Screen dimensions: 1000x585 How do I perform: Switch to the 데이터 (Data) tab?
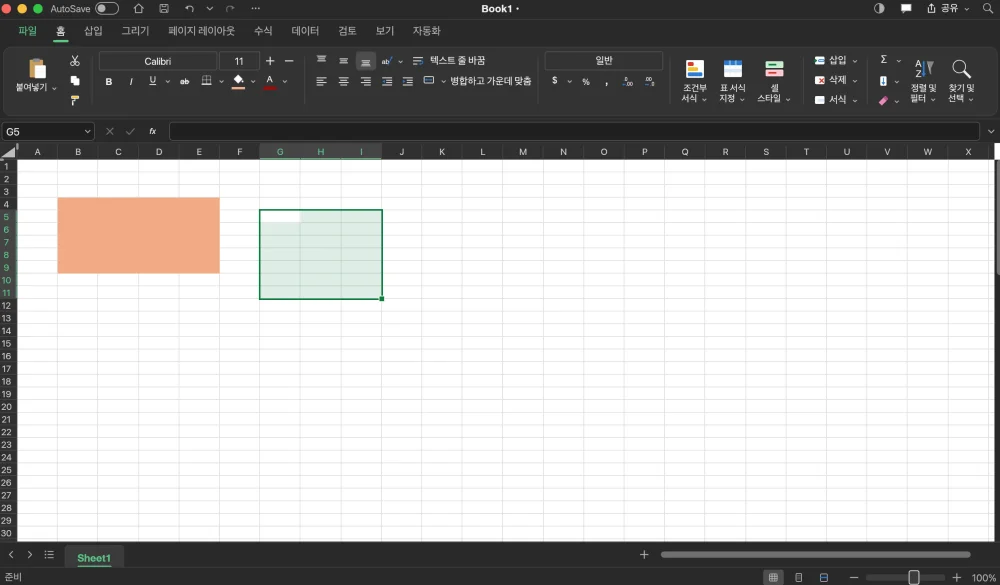tap(305, 31)
